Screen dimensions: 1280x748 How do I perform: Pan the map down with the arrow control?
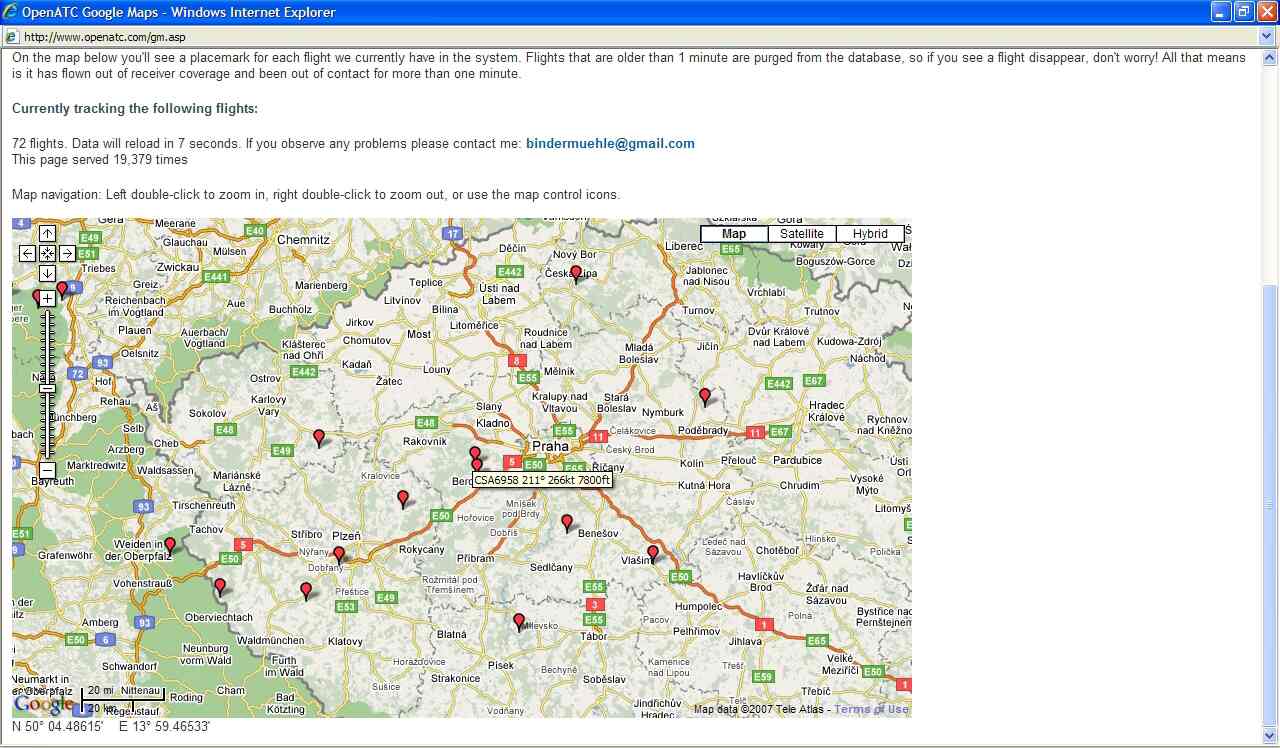(x=47, y=274)
